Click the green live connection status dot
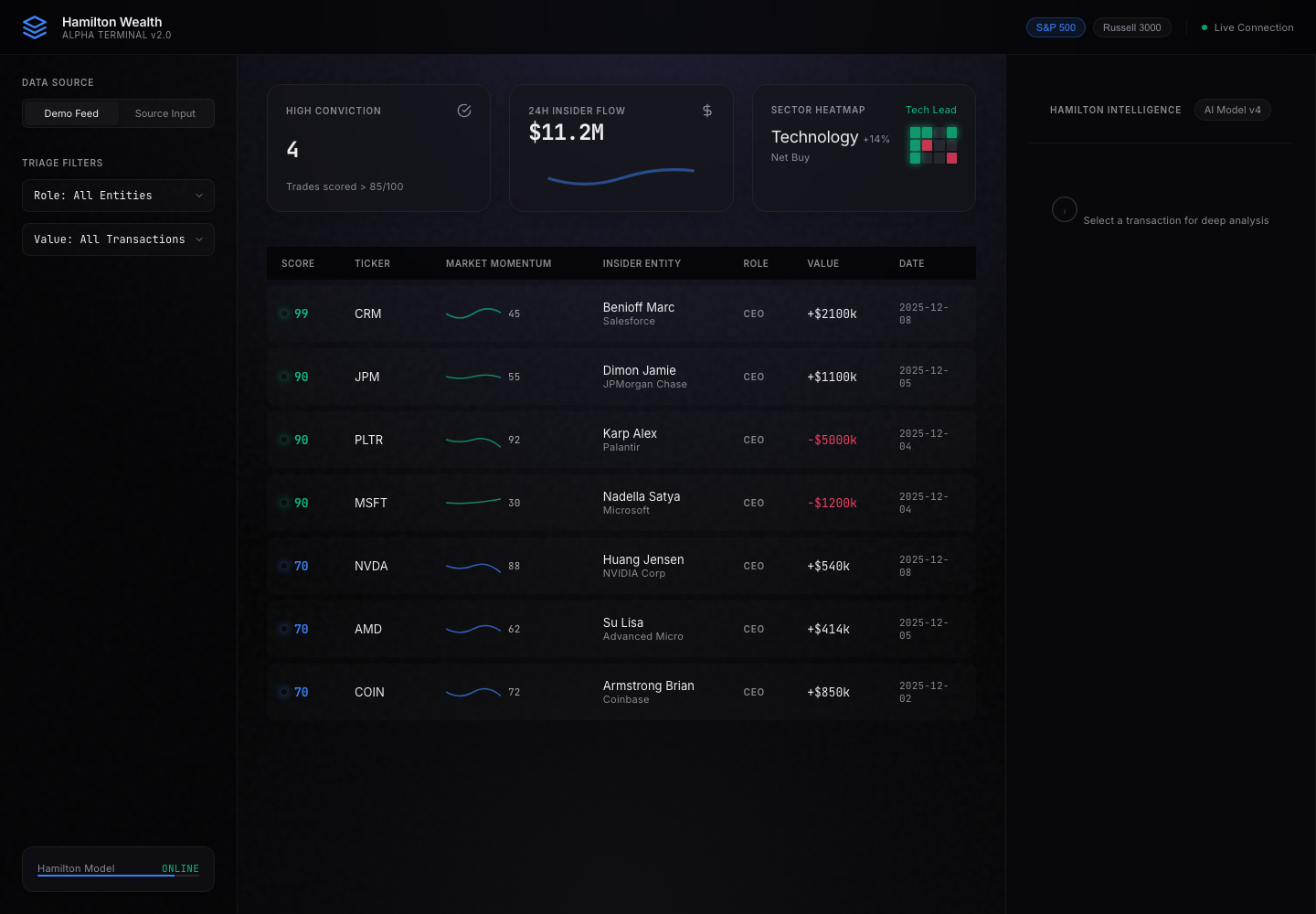Screen dimensions: 1316x914 (x=1205, y=27)
